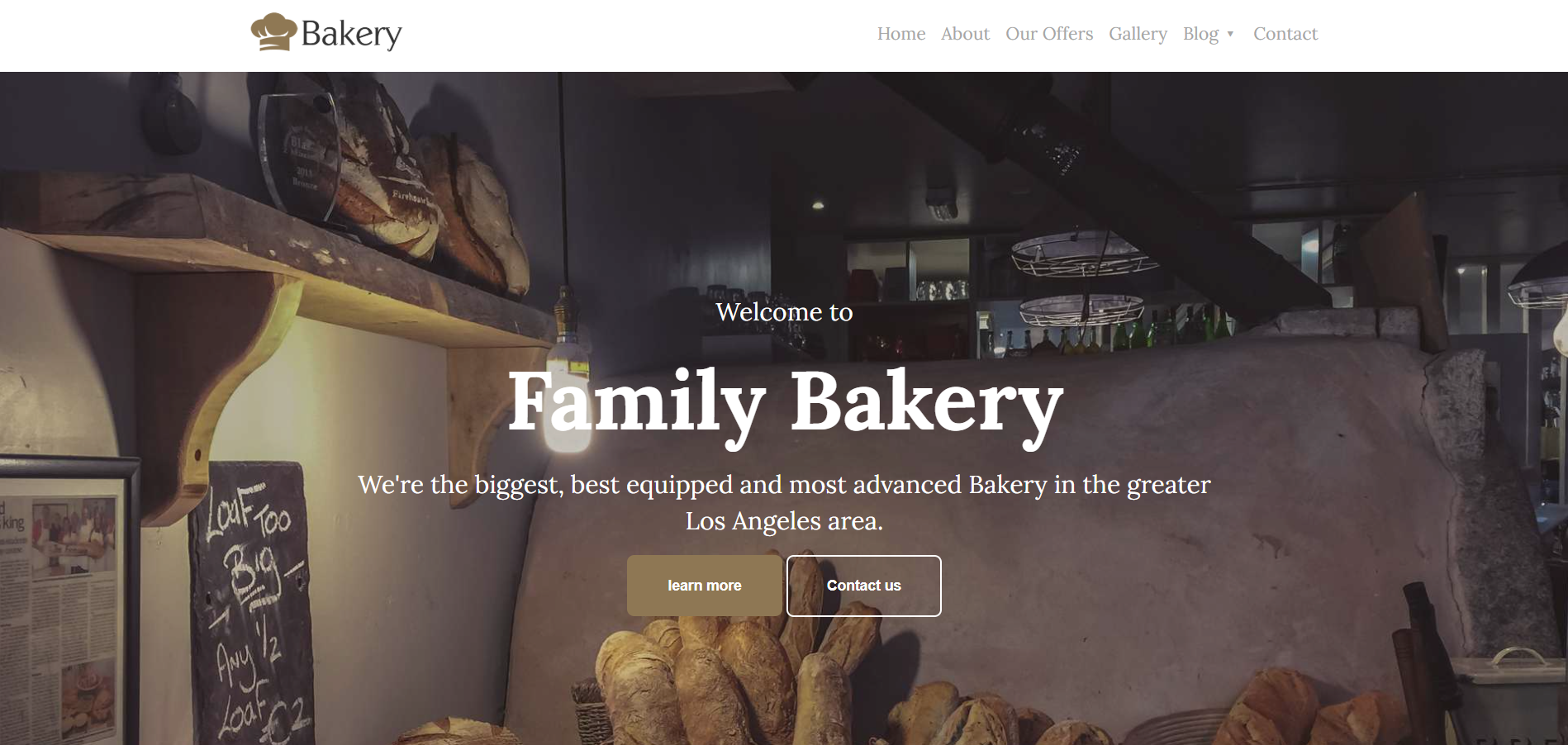Click the Contact us outlined button
The image size is (1568, 745).
(863, 586)
